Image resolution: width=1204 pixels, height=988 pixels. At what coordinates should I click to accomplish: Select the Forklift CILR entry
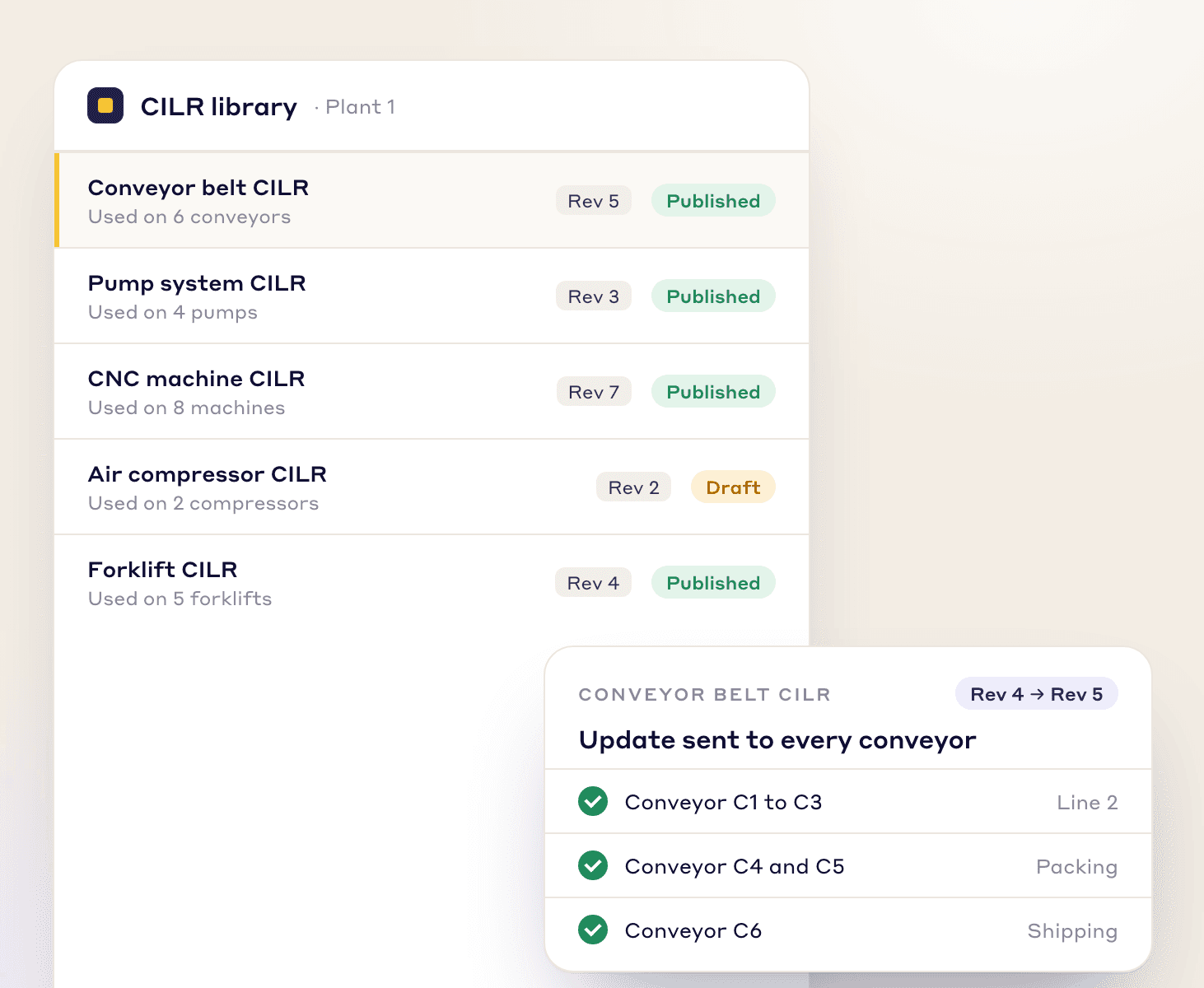432,582
